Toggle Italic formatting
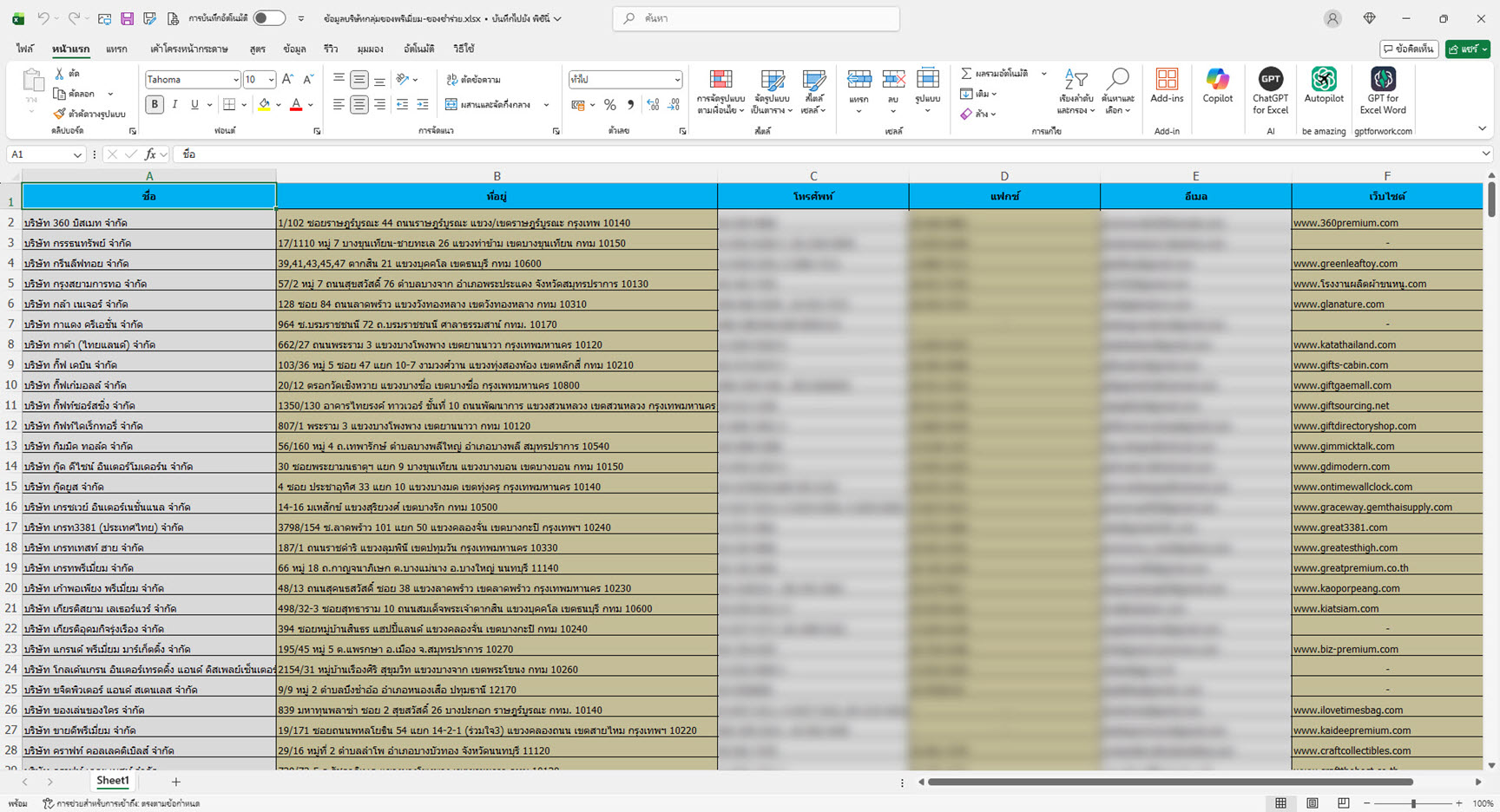Image resolution: width=1500 pixels, height=812 pixels. coord(174,105)
